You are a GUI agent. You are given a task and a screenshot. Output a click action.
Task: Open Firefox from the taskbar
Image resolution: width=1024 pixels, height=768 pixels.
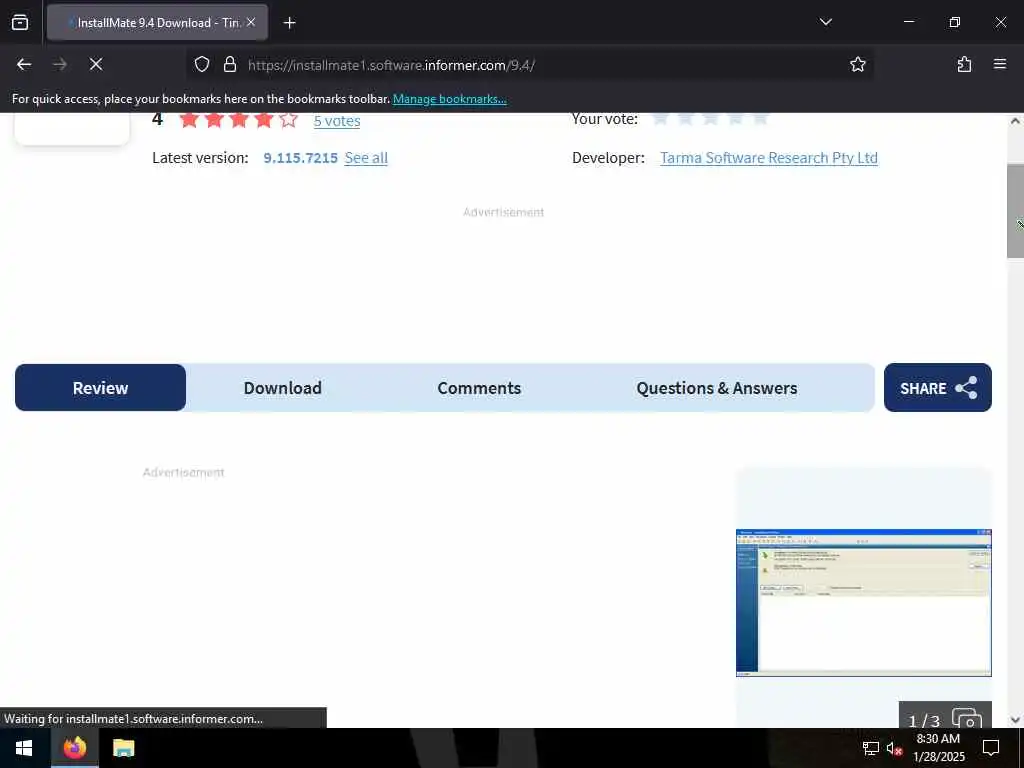74,748
